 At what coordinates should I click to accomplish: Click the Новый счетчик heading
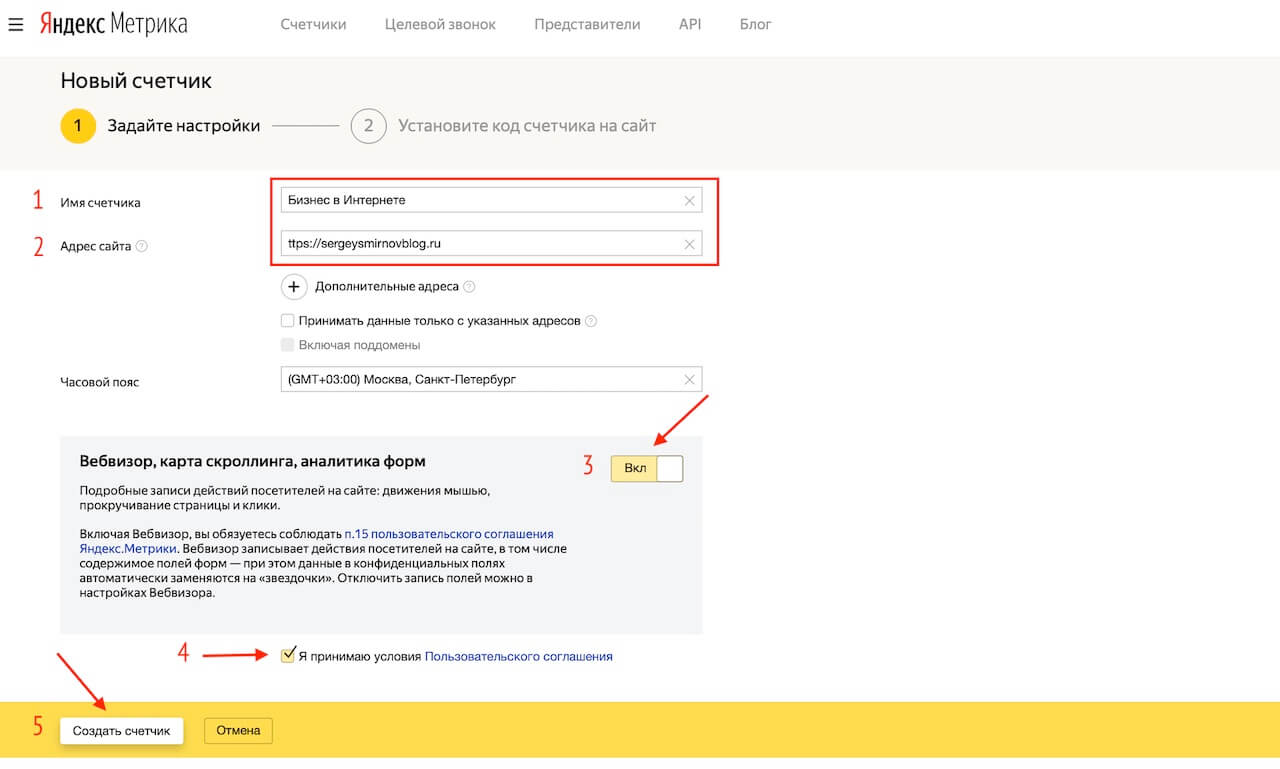(x=136, y=81)
